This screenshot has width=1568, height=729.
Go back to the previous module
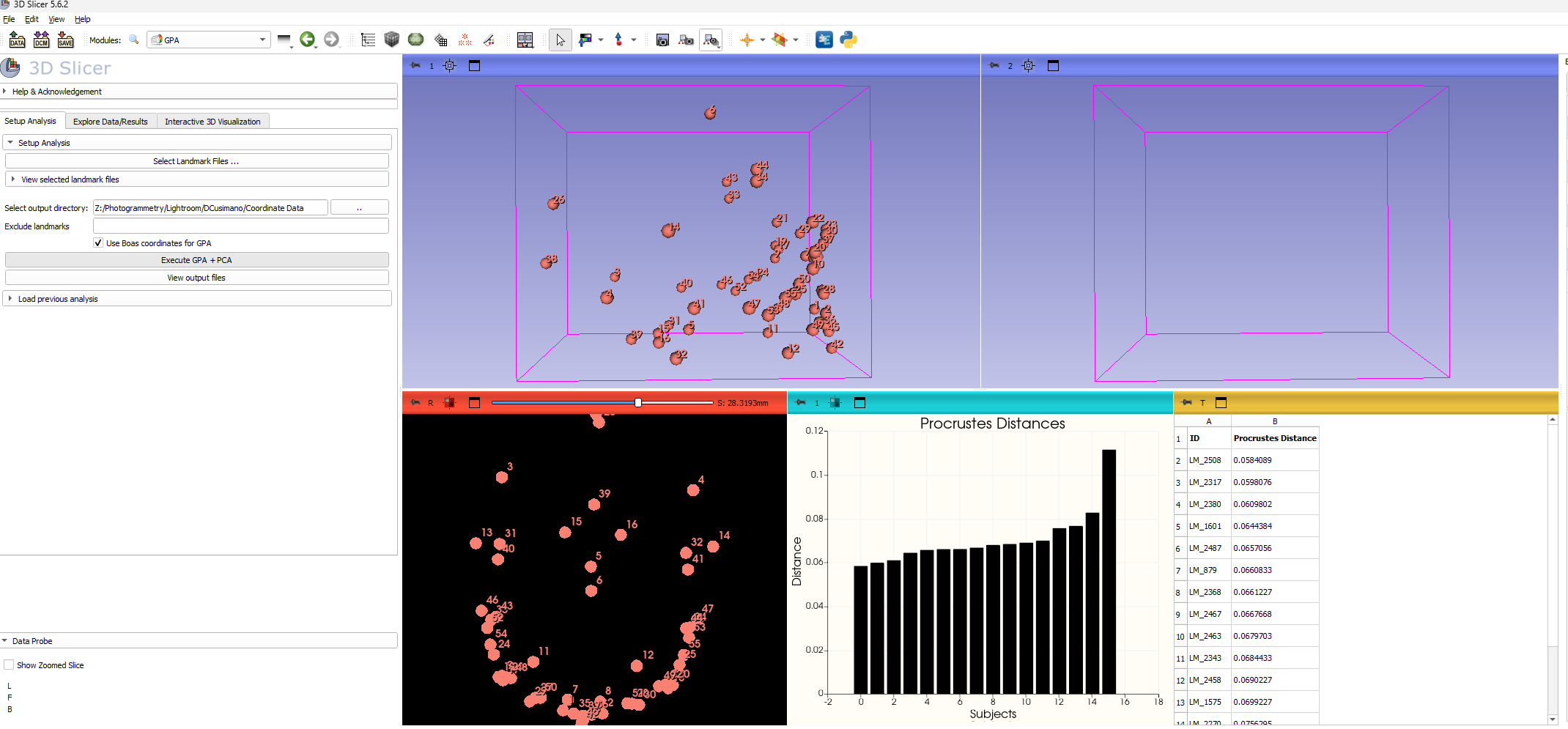(307, 40)
